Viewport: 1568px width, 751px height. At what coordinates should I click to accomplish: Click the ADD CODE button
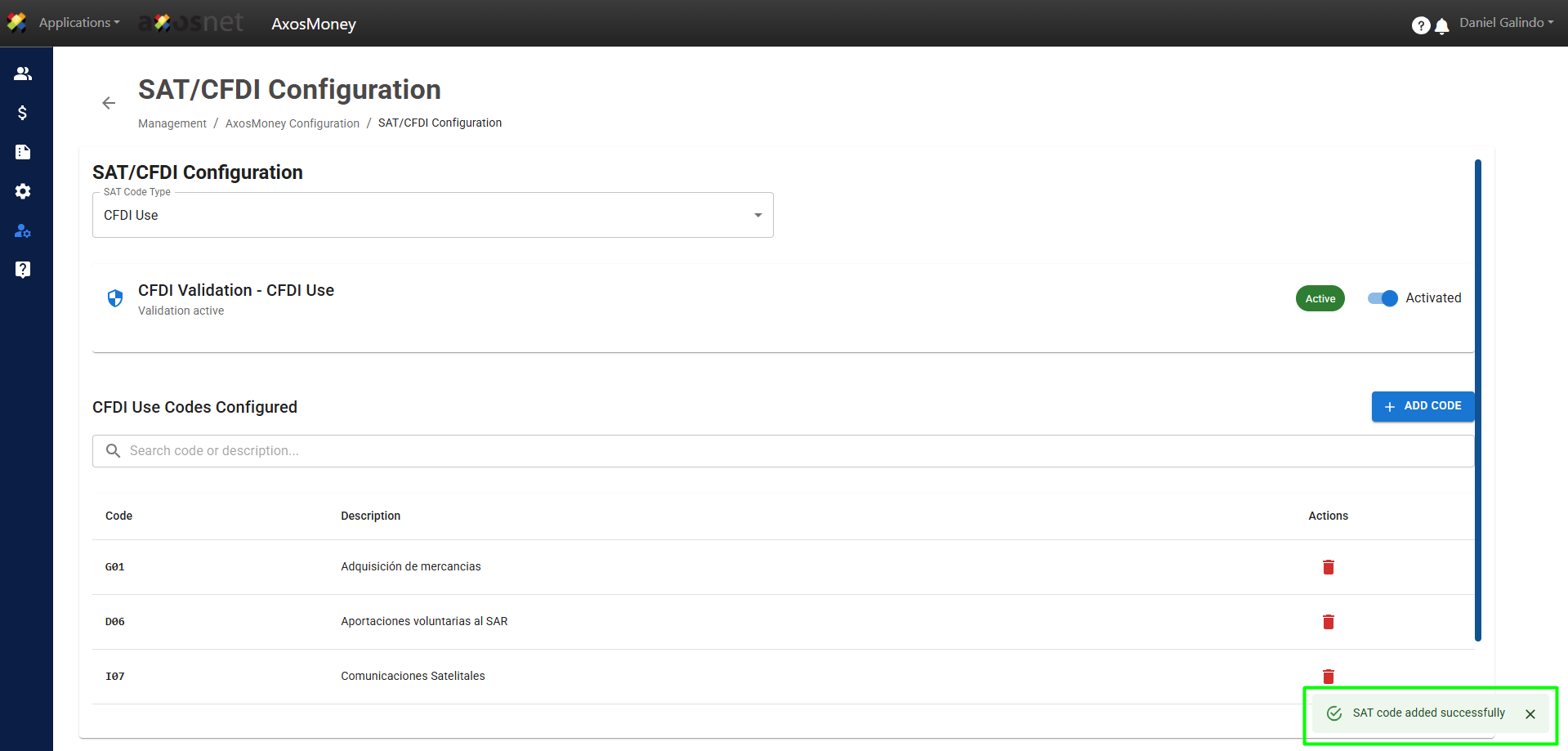pos(1423,406)
